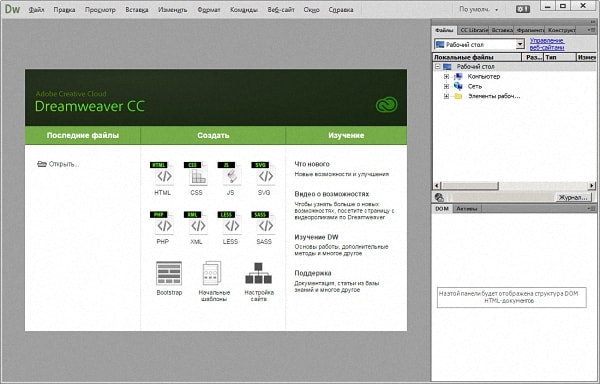Sort by Раз... size column header

tap(533, 57)
